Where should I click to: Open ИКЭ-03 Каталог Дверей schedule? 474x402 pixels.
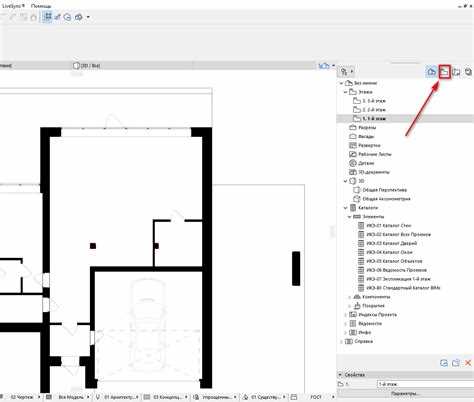[392, 243]
